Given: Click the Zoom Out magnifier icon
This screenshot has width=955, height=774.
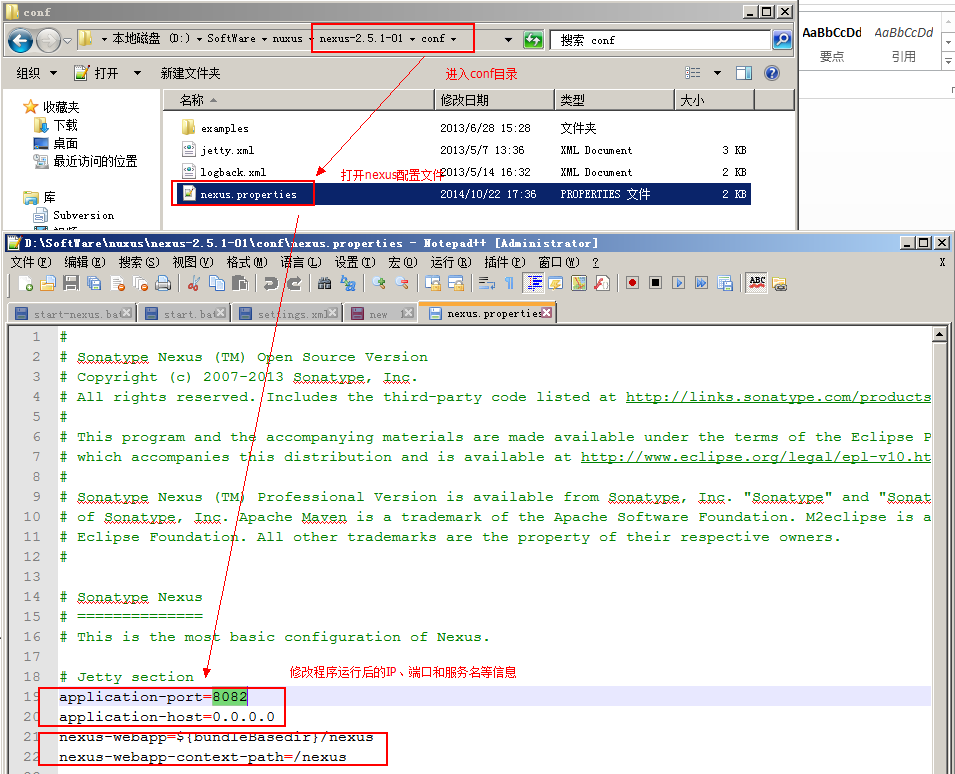Looking at the screenshot, I should [x=402, y=283].
